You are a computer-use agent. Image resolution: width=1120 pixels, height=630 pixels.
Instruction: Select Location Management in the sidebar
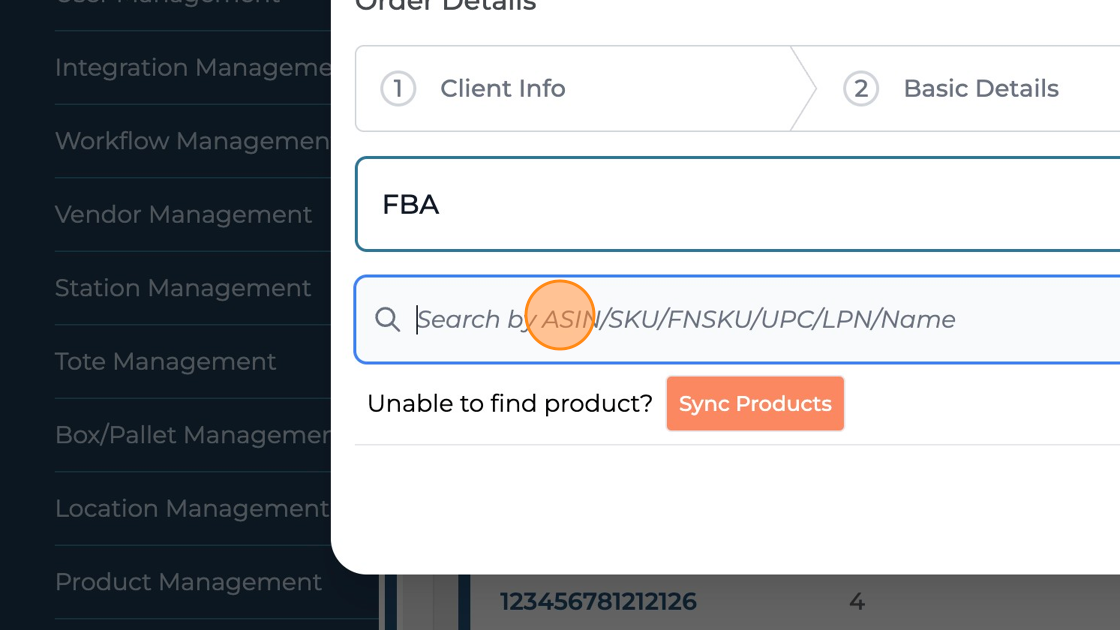click(191, 508)
